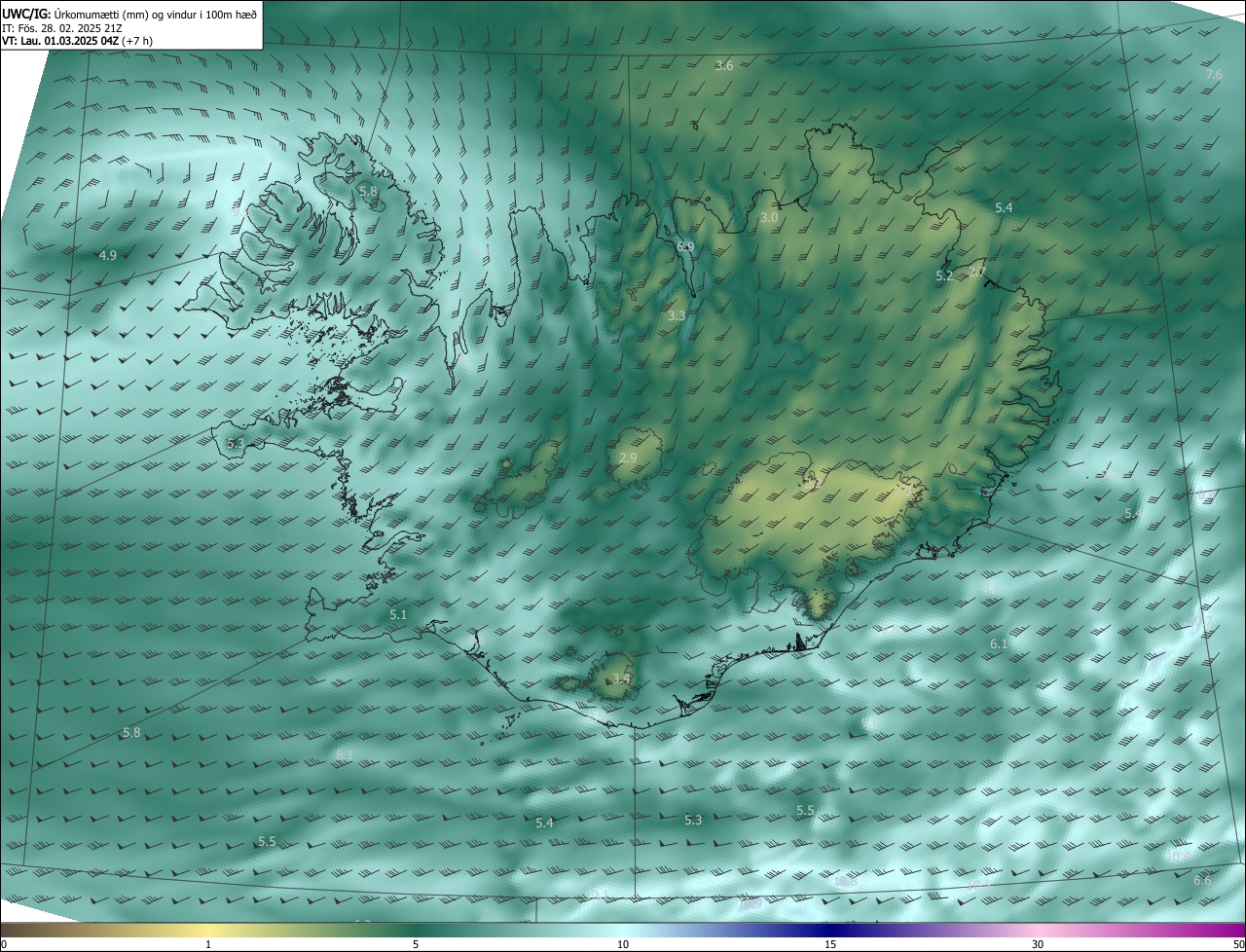Click the 1 tick on the color scale
Screen dimensions: 1246x952
208,944
